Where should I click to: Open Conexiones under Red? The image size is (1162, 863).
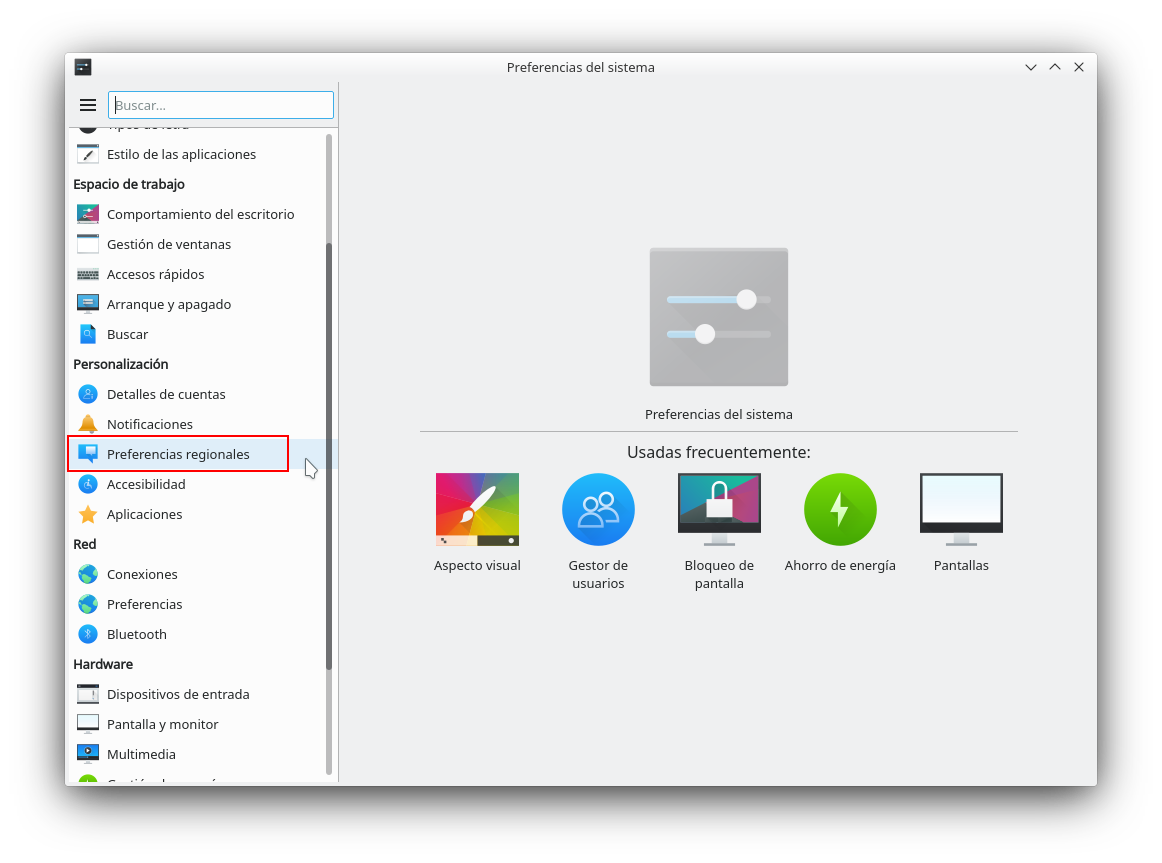tap(142, 574)
